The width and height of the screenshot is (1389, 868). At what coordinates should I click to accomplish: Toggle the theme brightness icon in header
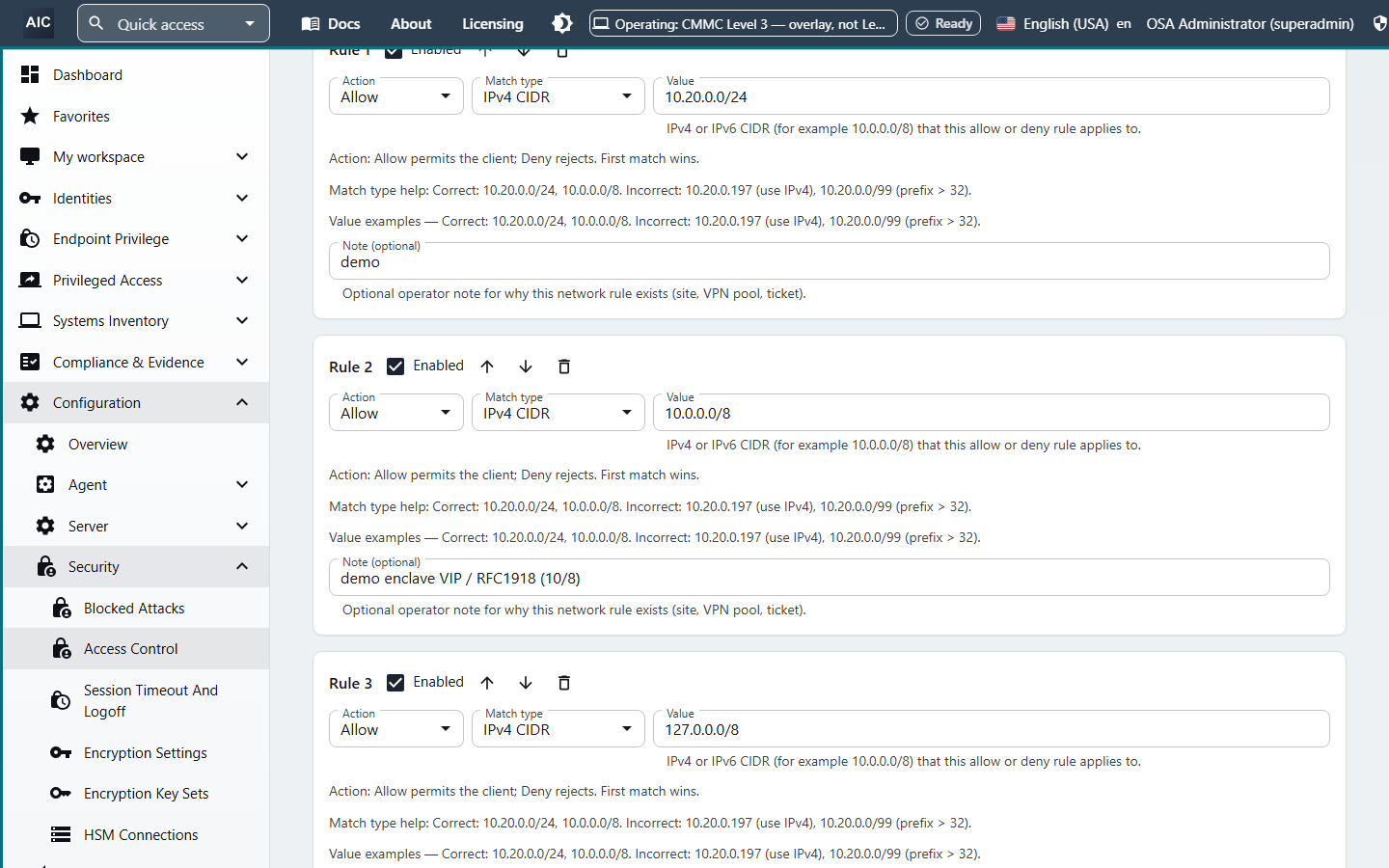coord(562,23)
